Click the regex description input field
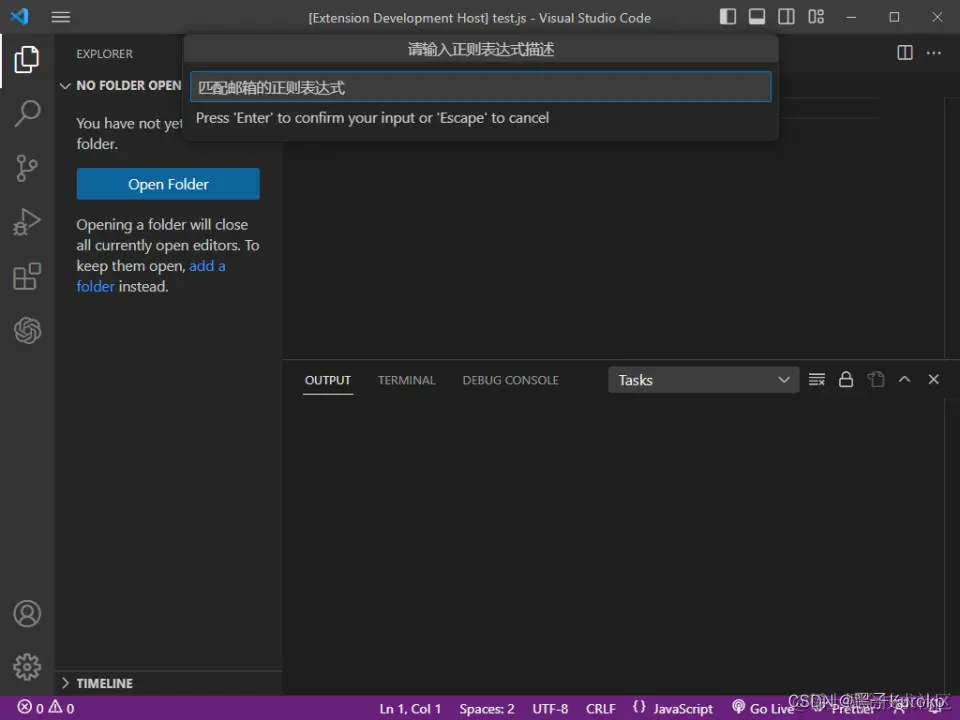Screen dimensions: 960x720 [481, 87]
